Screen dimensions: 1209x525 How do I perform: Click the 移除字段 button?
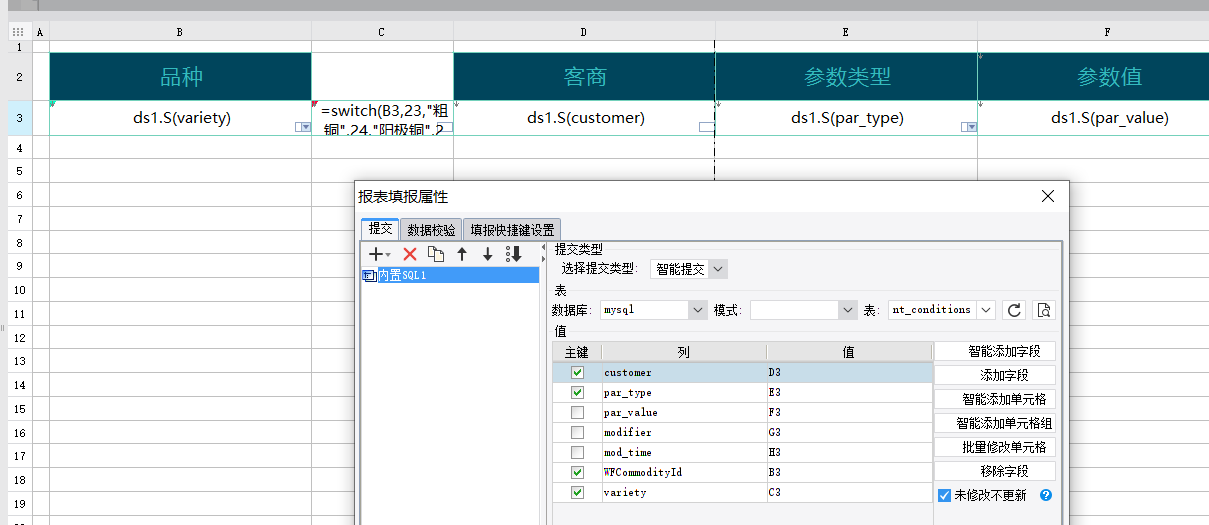coord(994,471)
